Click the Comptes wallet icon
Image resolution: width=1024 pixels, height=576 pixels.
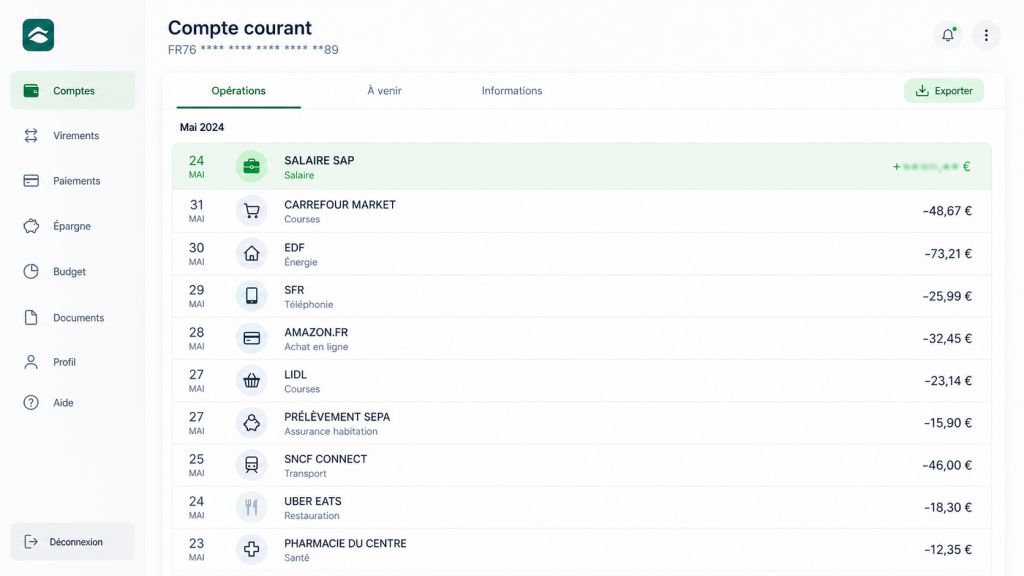[31, 91]
